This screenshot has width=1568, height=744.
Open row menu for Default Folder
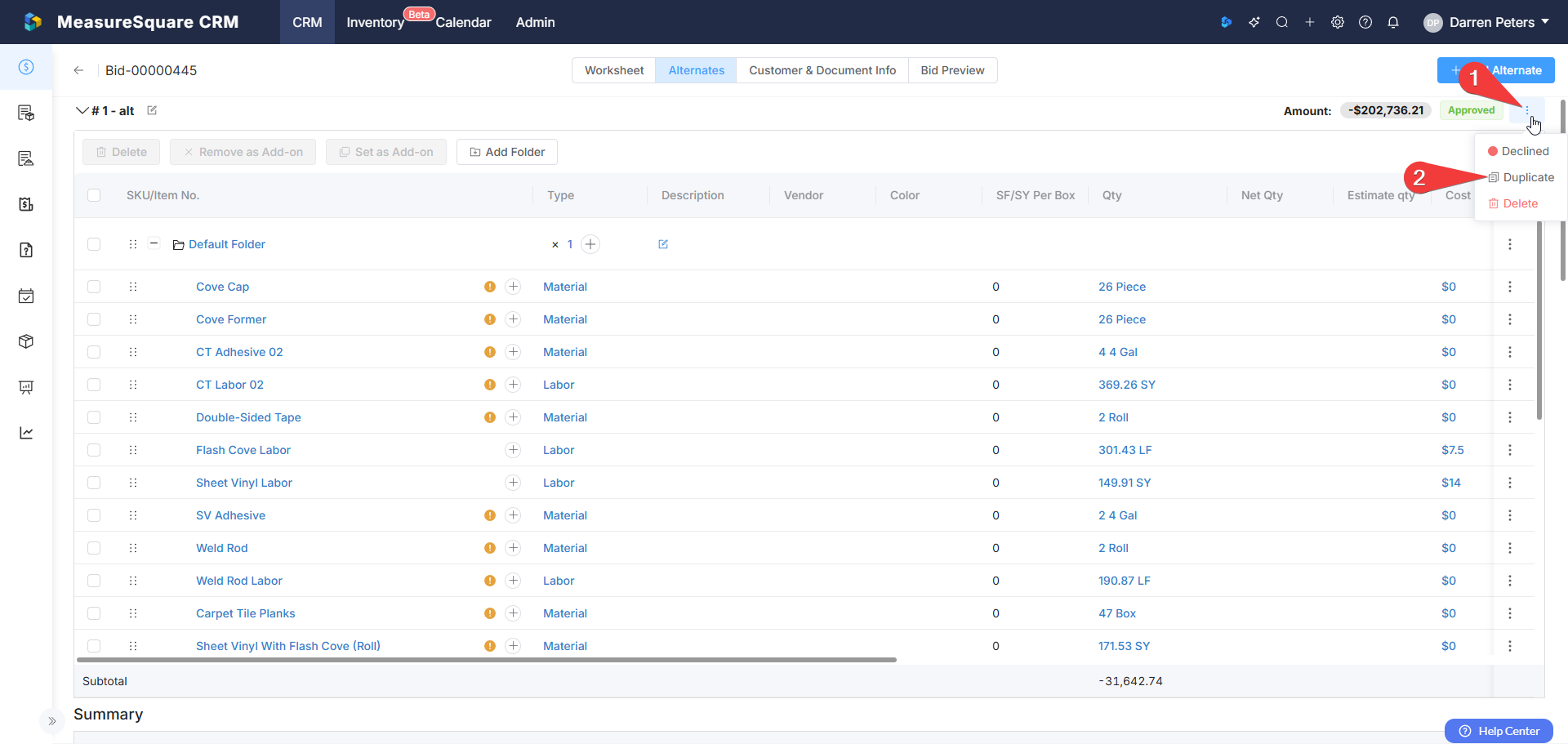pos(1510,244)
